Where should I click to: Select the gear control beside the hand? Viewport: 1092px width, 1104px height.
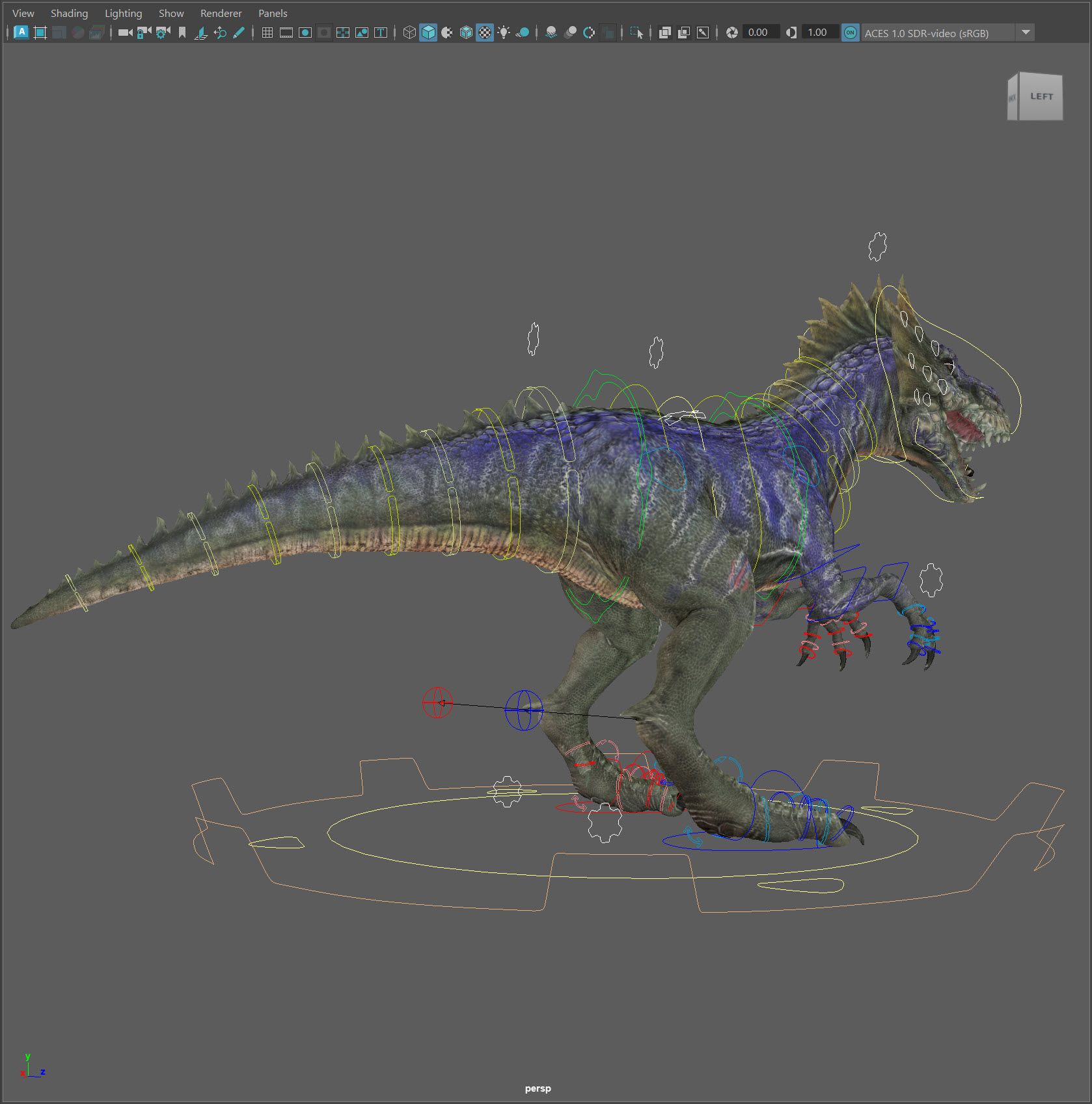931,580
